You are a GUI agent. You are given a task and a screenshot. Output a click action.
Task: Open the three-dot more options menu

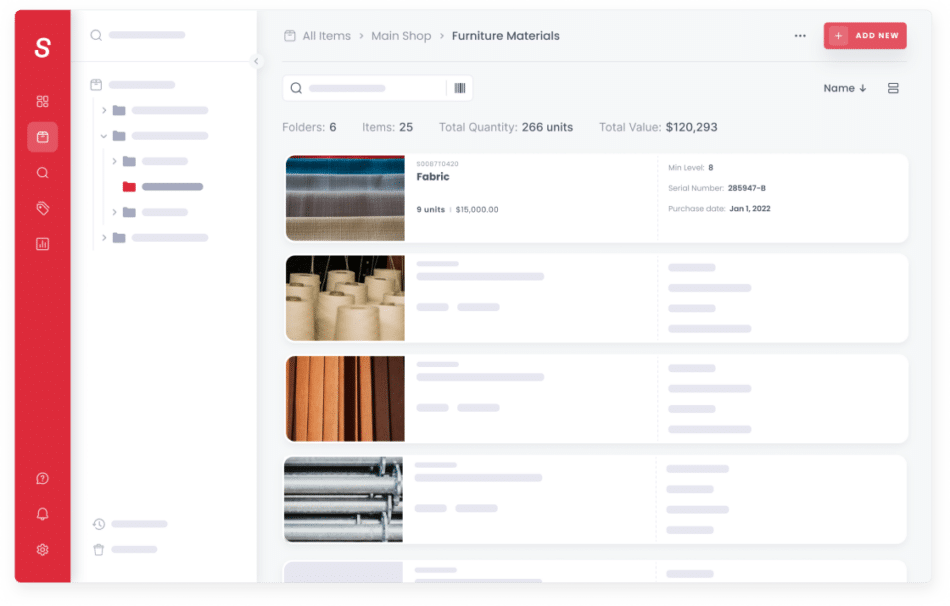(x=800, y=36)
